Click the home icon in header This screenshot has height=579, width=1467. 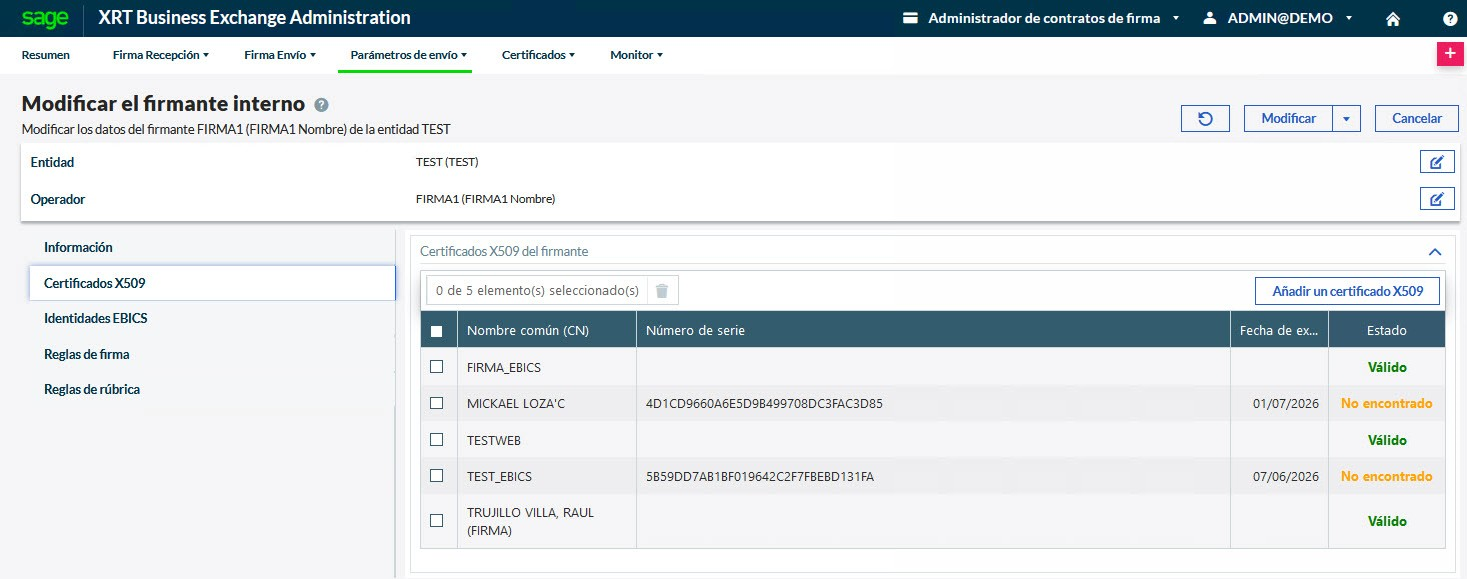point(1392,18)
